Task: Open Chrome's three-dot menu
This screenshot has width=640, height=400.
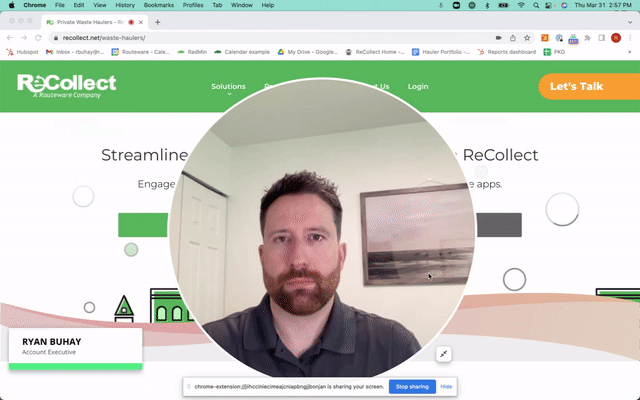Action: (630, 38)
